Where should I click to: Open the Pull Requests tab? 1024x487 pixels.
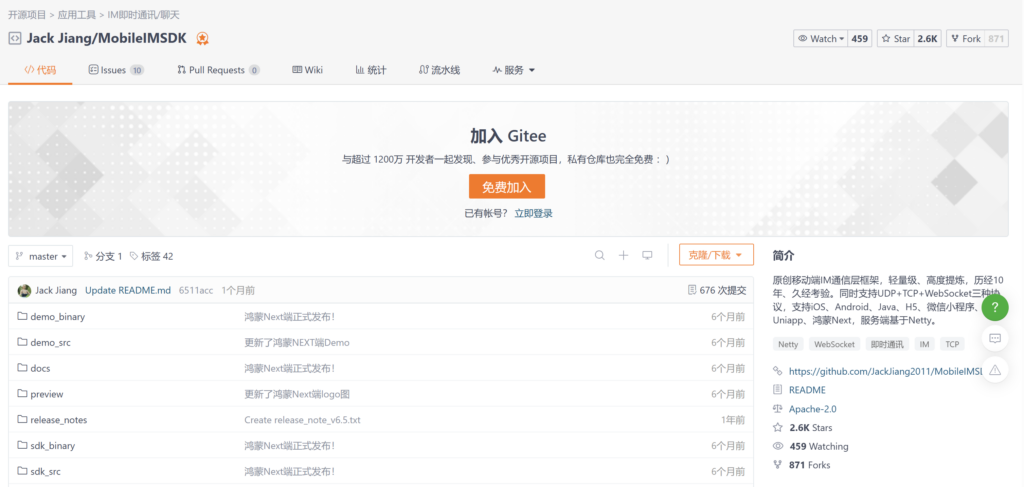tap(218, 70)
